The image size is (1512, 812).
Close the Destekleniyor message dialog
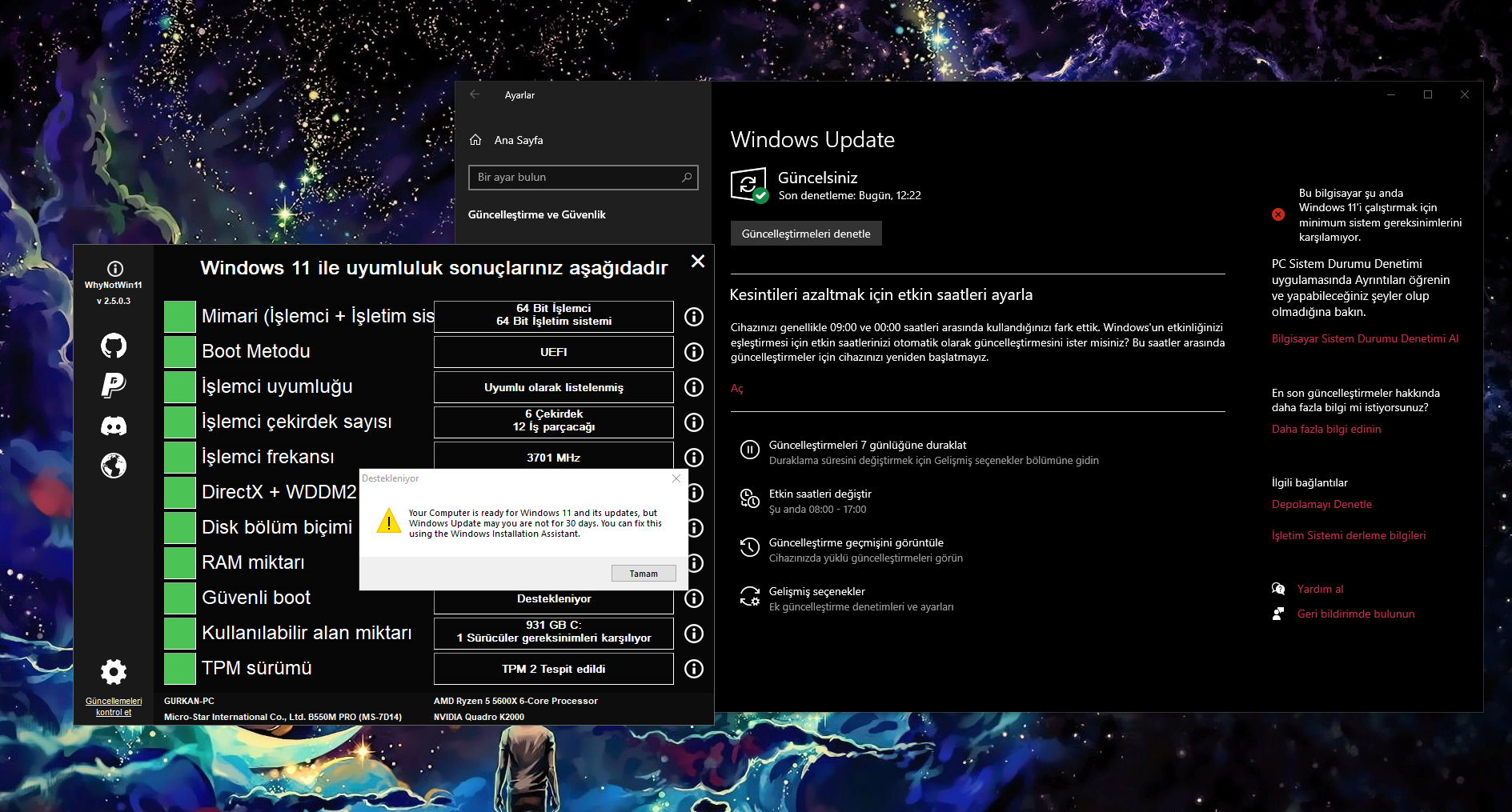tap(676, 478)
